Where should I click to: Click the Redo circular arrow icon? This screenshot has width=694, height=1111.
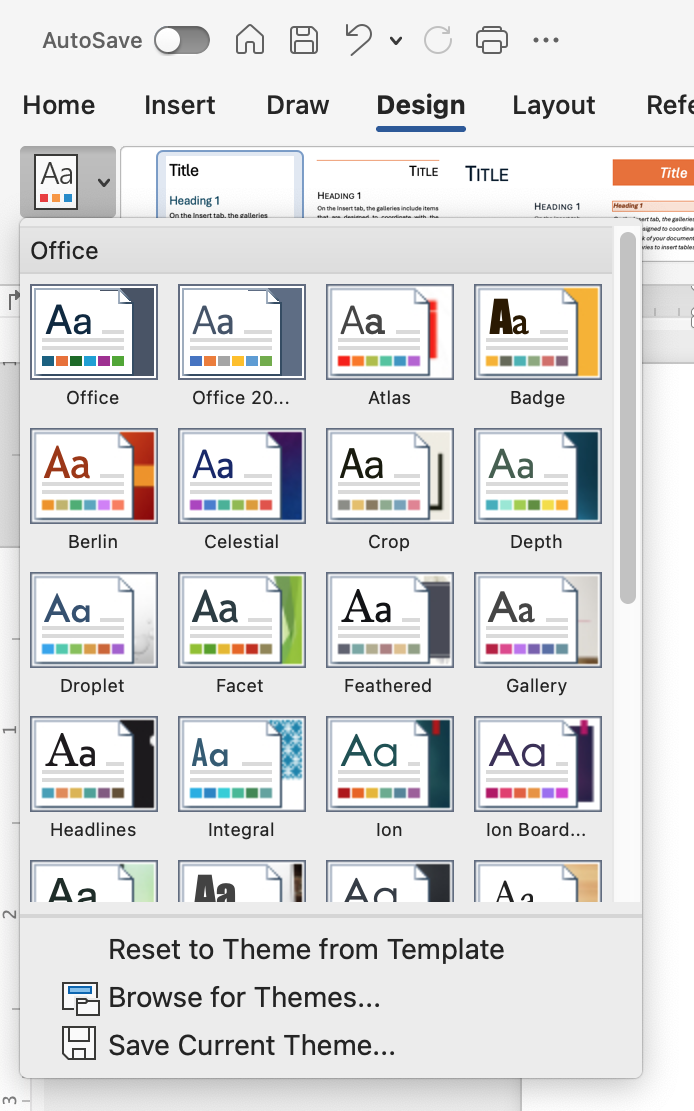coord(438,40)
